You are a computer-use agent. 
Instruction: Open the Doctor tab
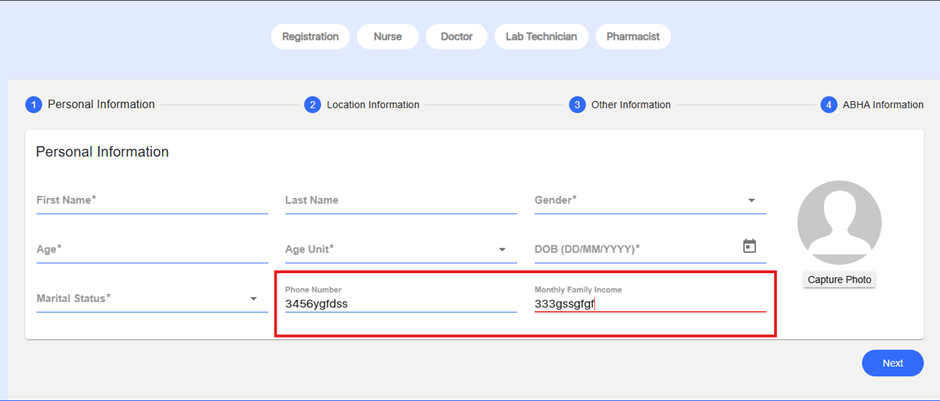point(456,37)
